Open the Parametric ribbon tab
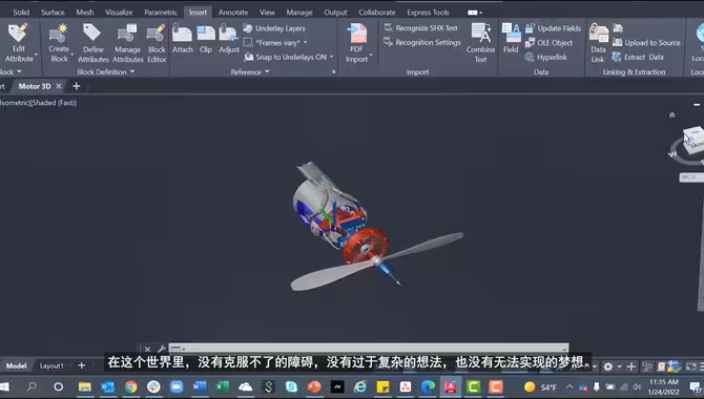This screenshot has width=704, height=399. pyautogui.click(x=160, y=13)
